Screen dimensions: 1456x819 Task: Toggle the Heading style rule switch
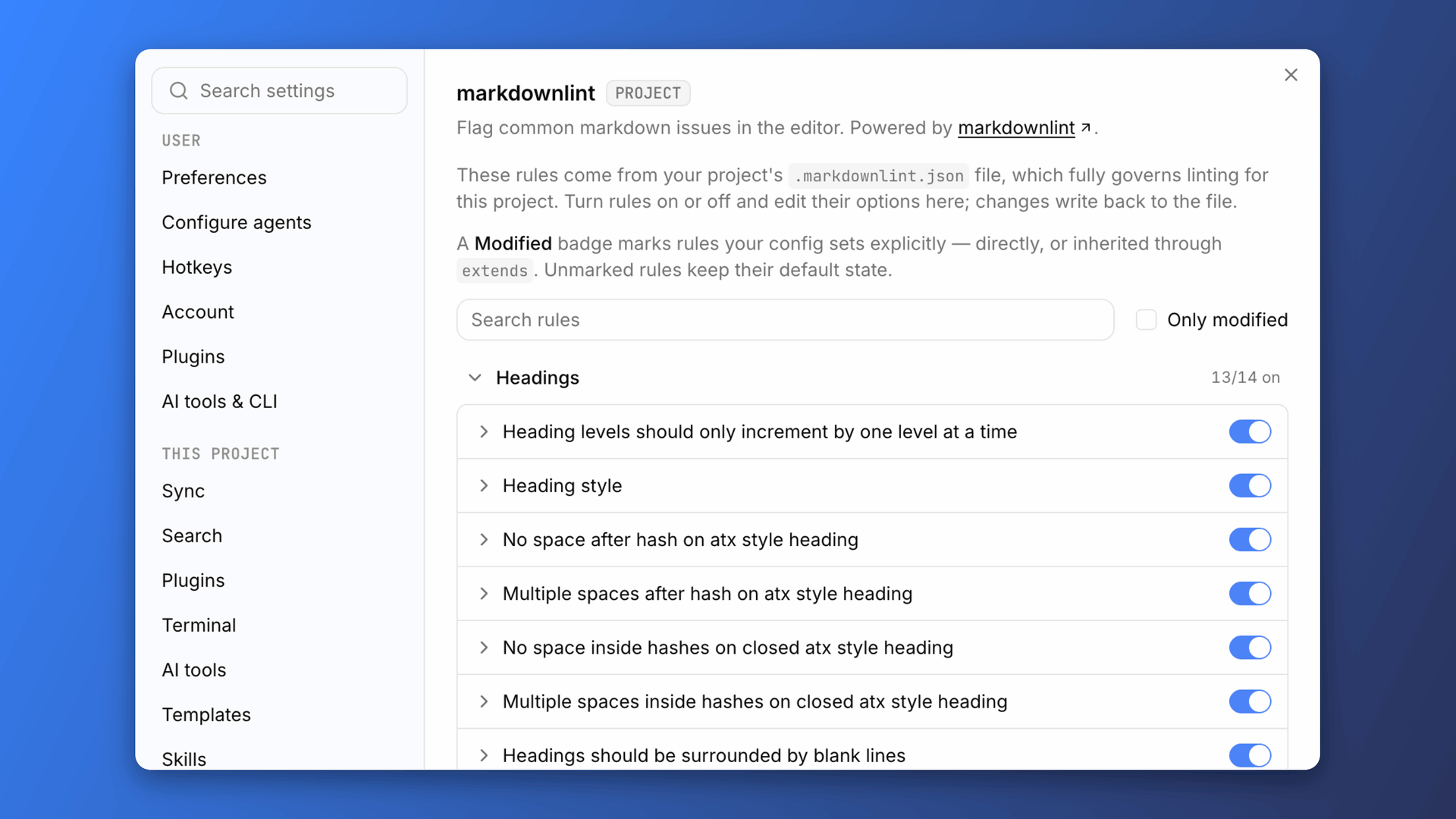click(x=1250, y=486)
